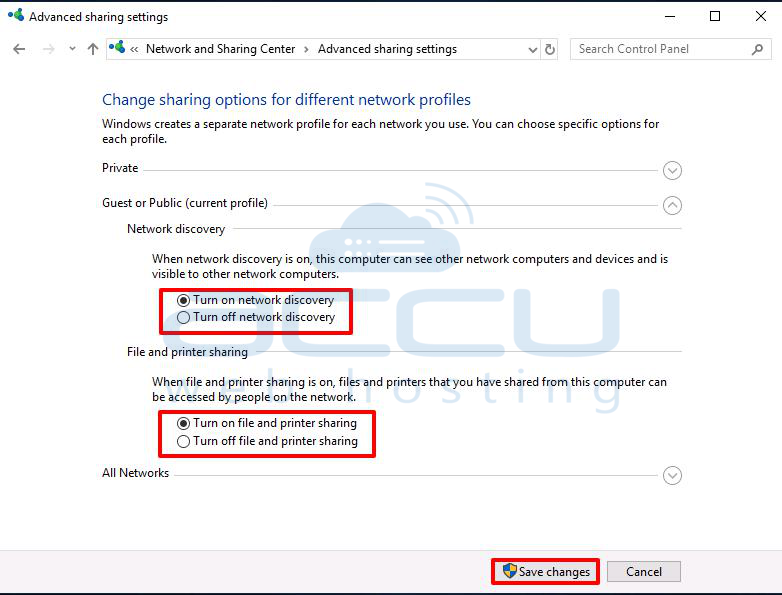Go to Network and Sharing Center breadcrumb
The height and width of the screenshot is (595, 782).
tap(220, 49)
